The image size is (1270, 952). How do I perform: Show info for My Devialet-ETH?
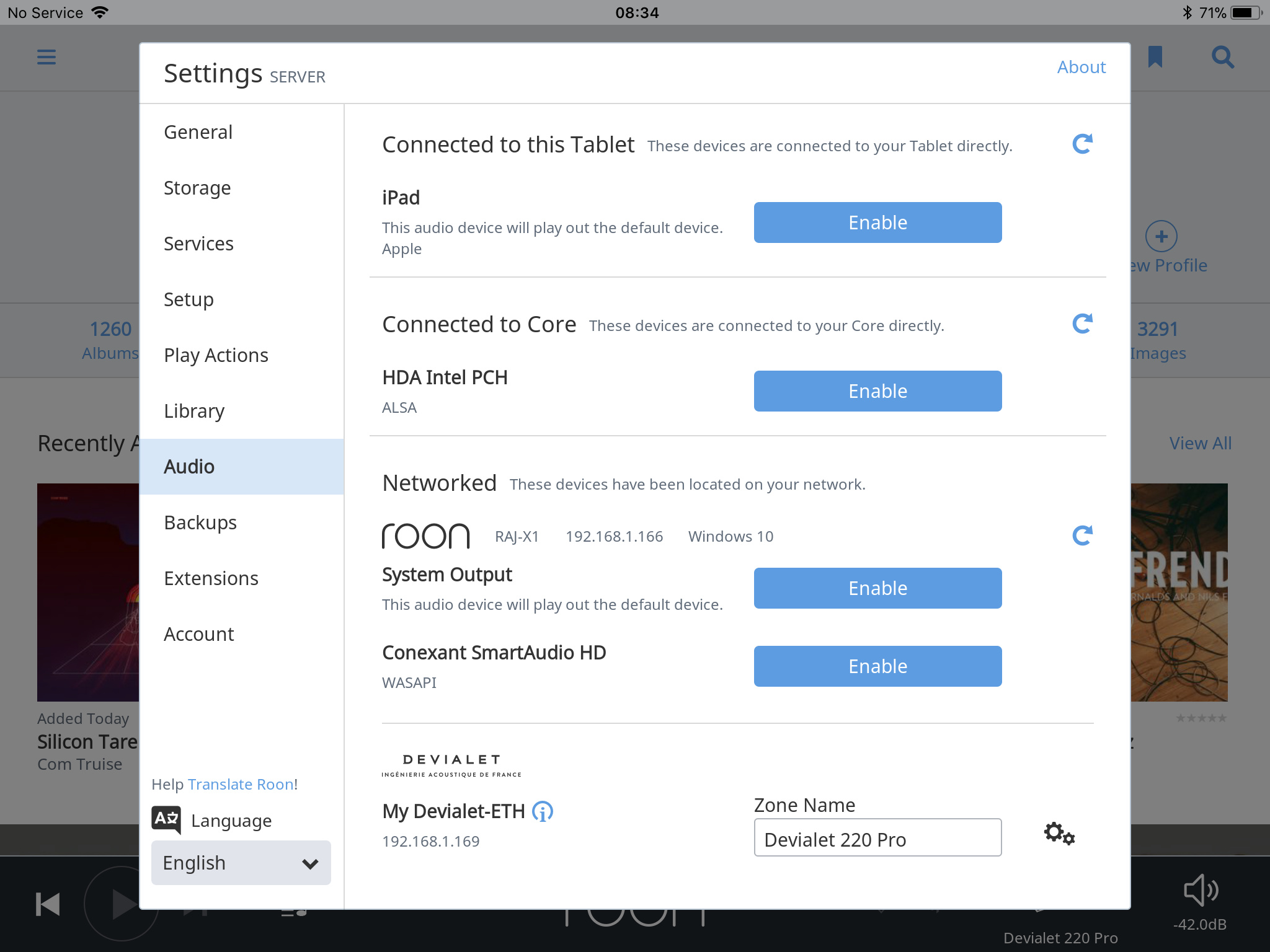[x=543, y=811]
